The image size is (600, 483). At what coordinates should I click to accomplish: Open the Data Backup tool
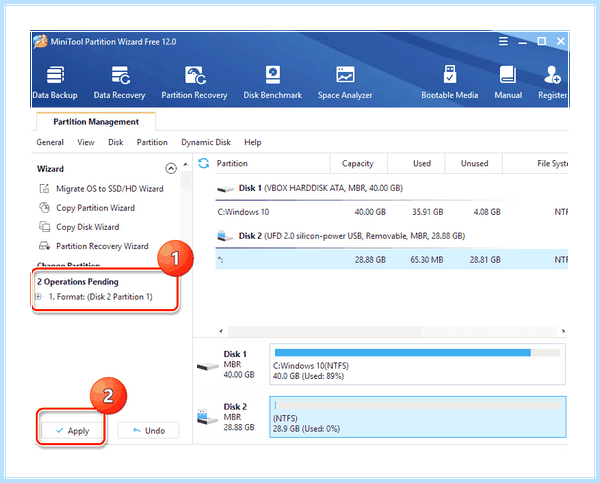[55, 82]
